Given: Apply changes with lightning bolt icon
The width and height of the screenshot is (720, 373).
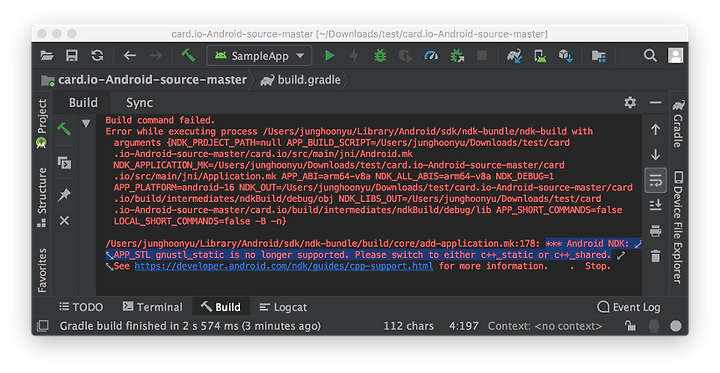Looking at the screenshot, I should coord(354,56).
